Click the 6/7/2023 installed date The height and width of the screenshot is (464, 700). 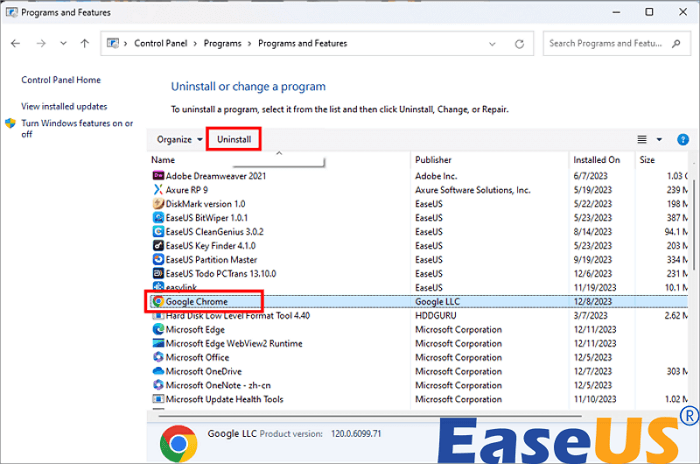click(591, 176)
